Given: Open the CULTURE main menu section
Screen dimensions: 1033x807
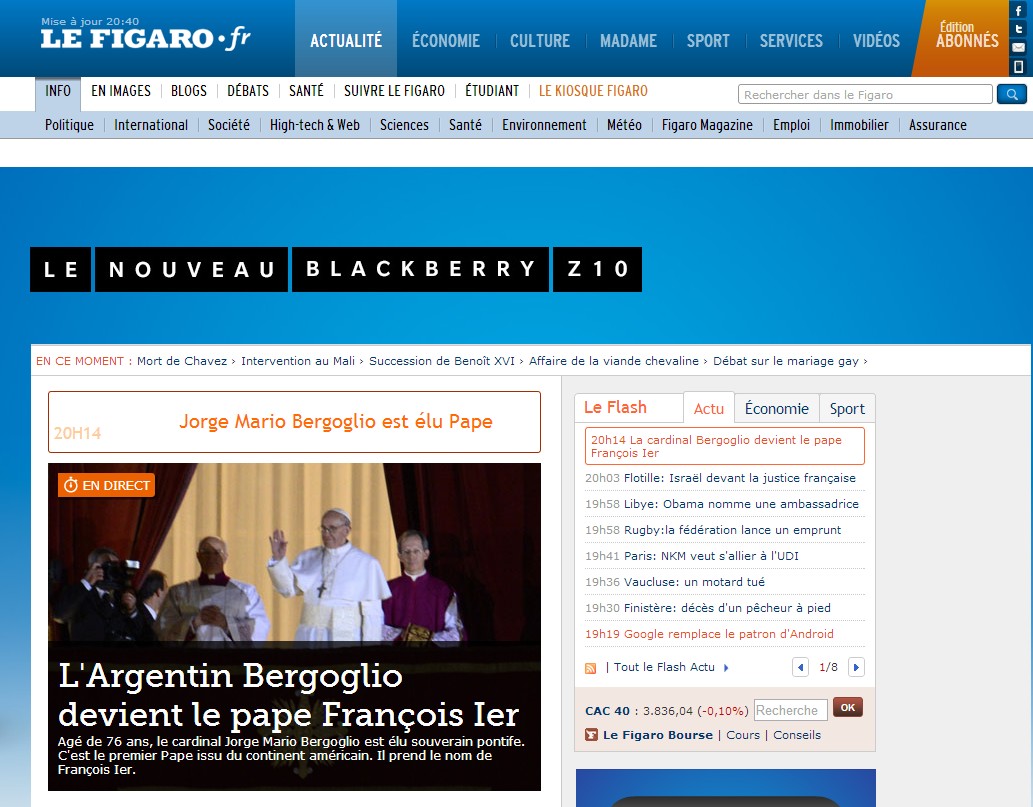Looking at the screenshot, I should point(539,41).
